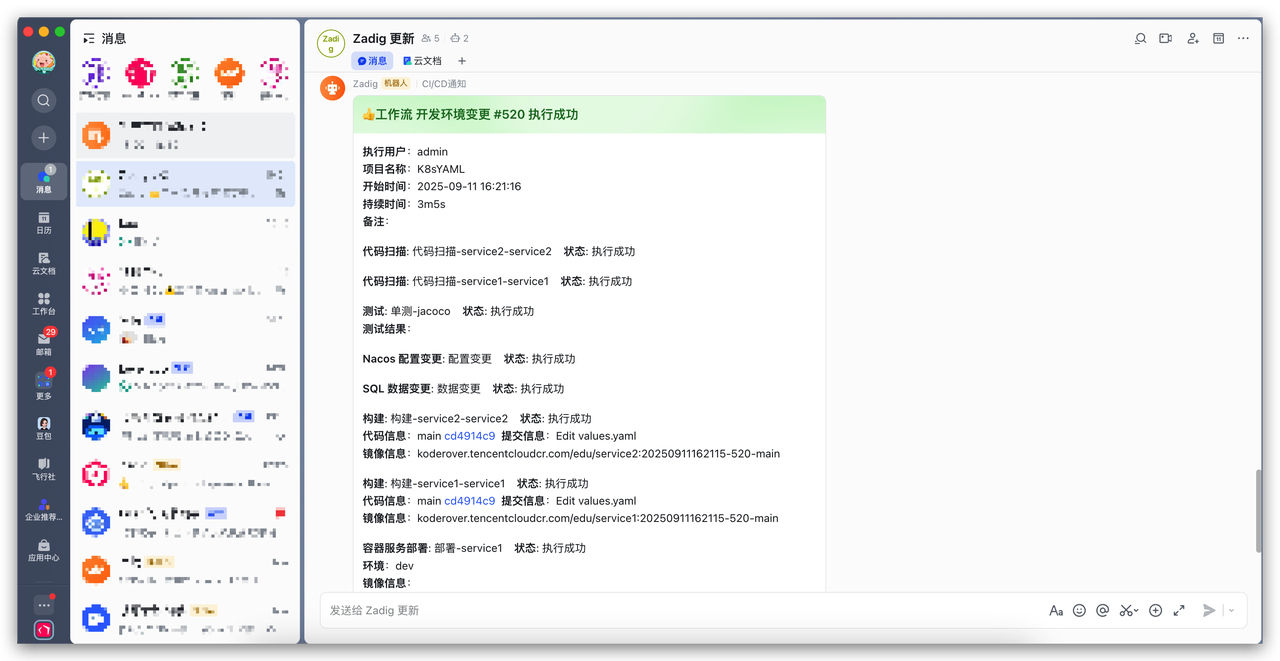Click 项目名称 K8sYAML text
The height and width of the screenshot is (661, 1280).
(x=413, y=170)
